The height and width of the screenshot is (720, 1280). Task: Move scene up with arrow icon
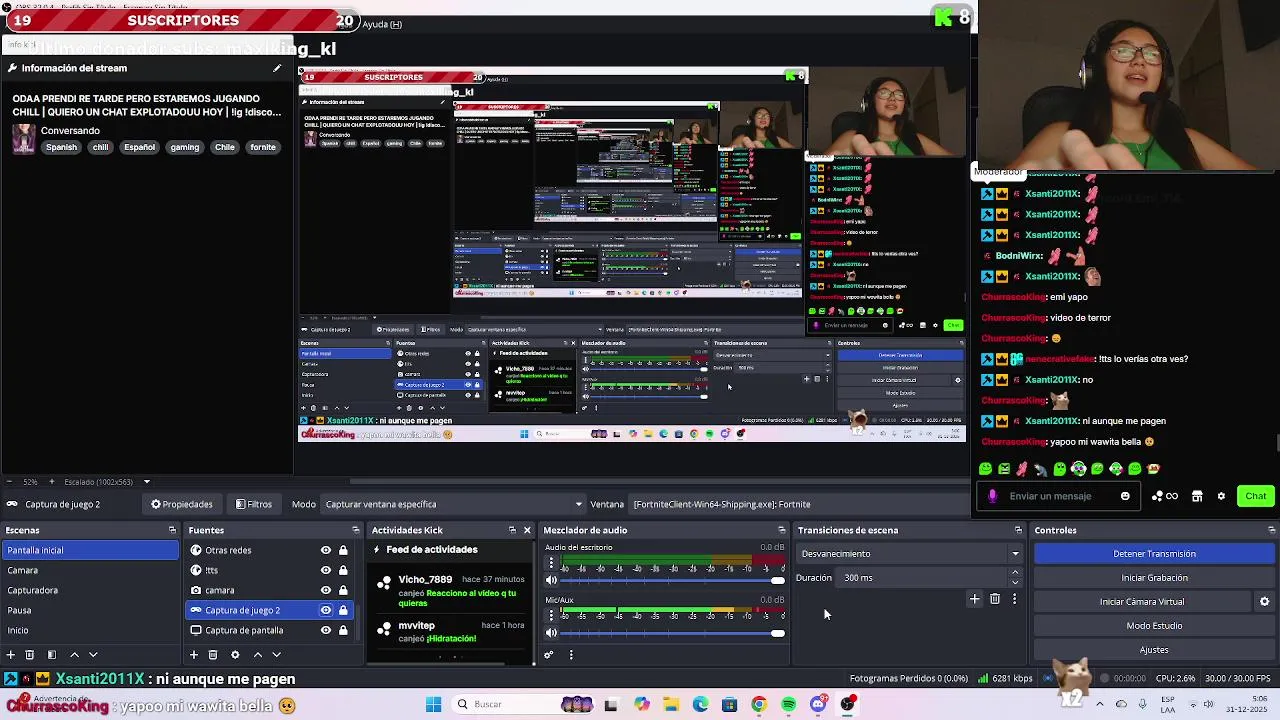[x=74, y=655]
